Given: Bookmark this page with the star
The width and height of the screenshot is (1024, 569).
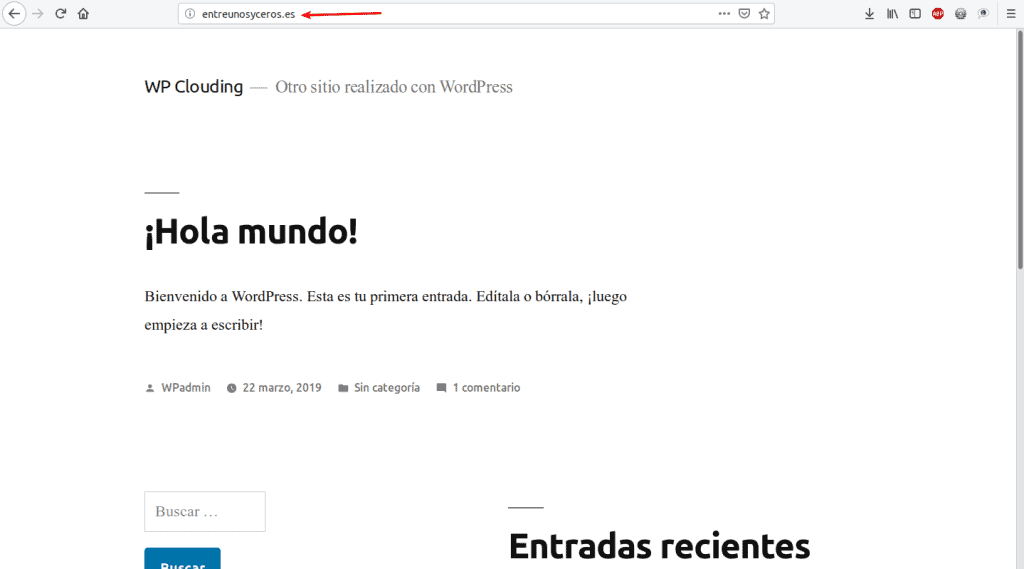Looking at the screenshot, I should 764,14.
